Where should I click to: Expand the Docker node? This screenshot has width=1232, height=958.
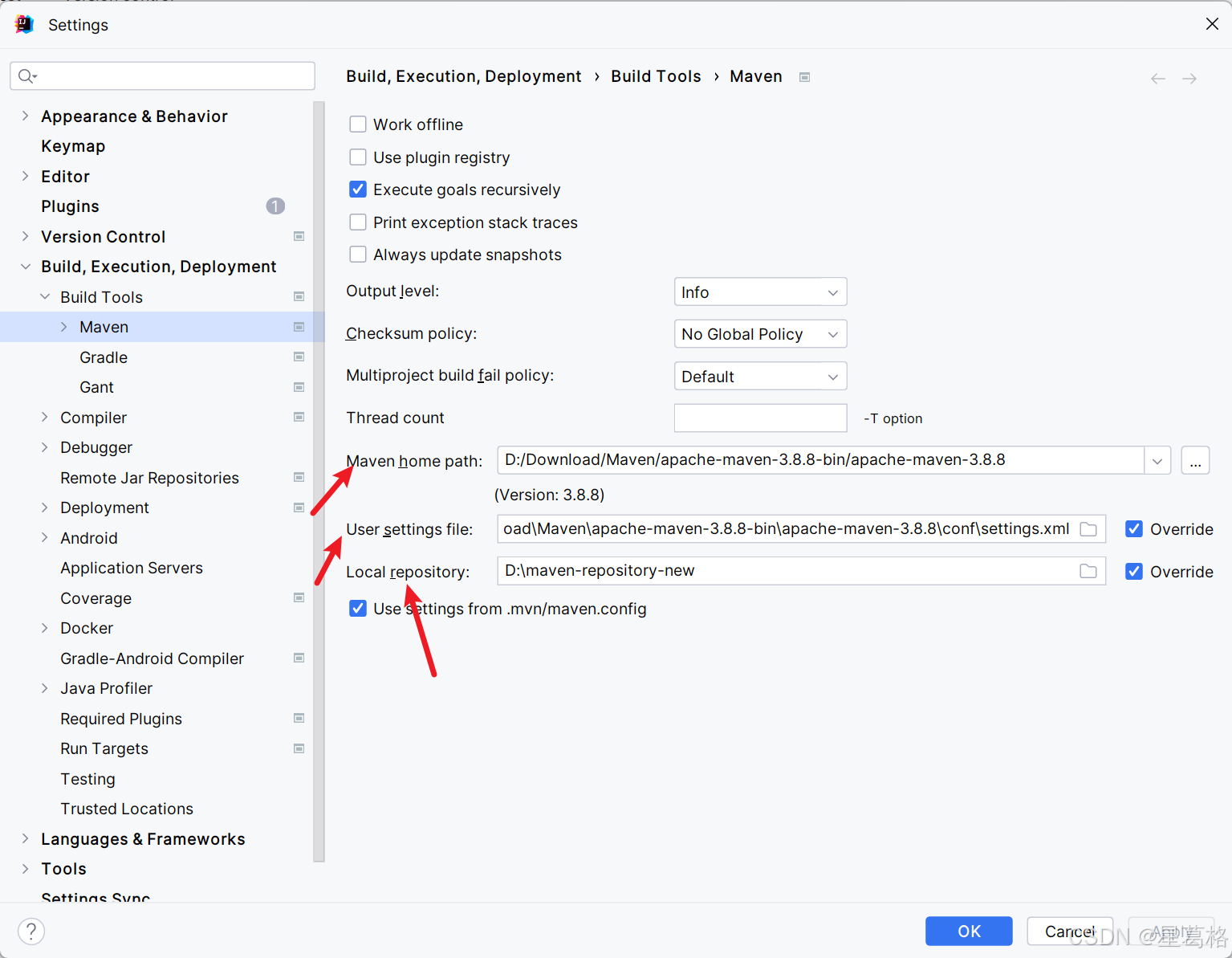click(45, 628)
